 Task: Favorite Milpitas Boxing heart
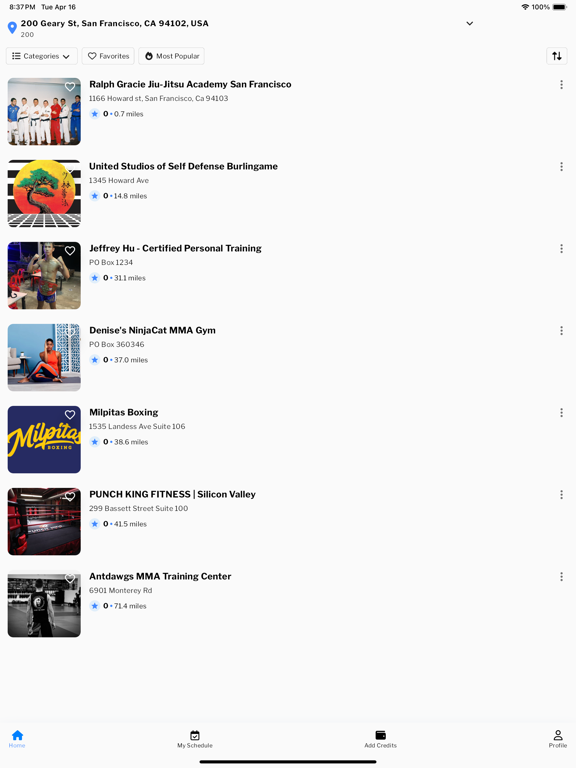[x=70, y=415]
